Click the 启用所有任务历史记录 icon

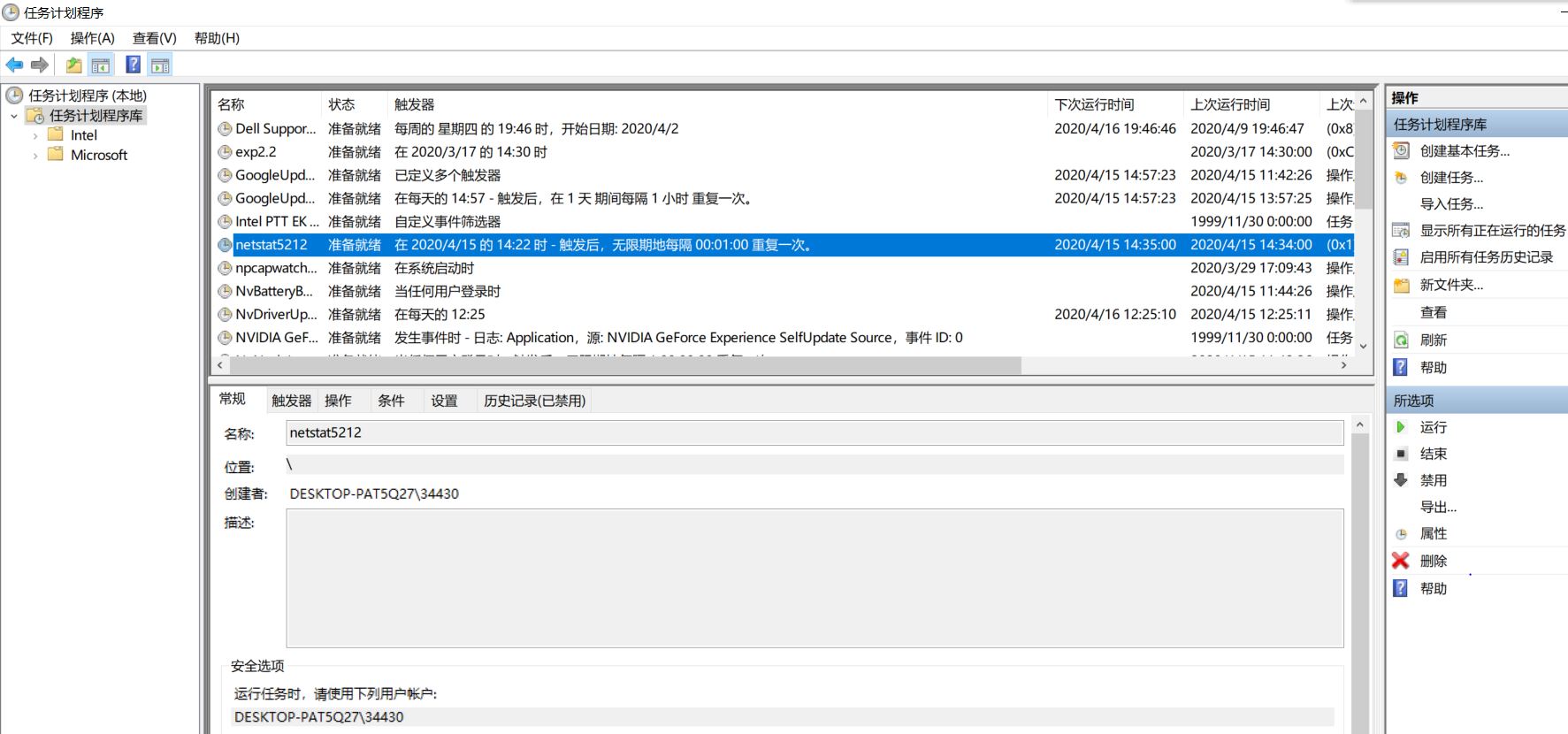[x=1401, y=256]
